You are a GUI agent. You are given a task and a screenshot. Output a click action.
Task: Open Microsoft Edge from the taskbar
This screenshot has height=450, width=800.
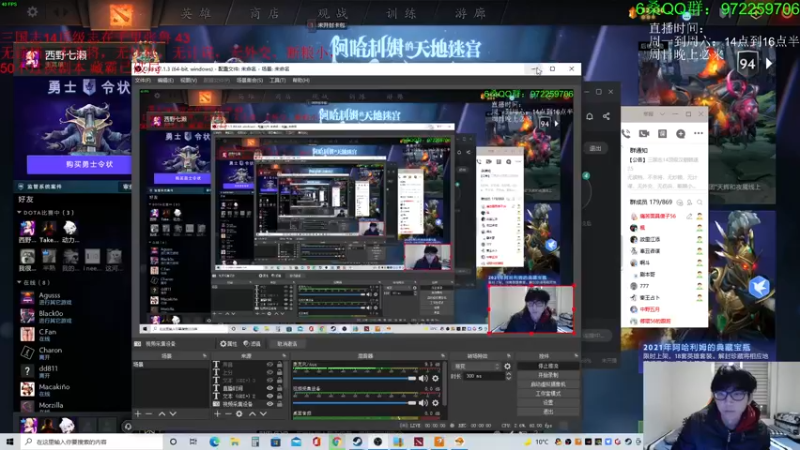click(x=214, y=442)
